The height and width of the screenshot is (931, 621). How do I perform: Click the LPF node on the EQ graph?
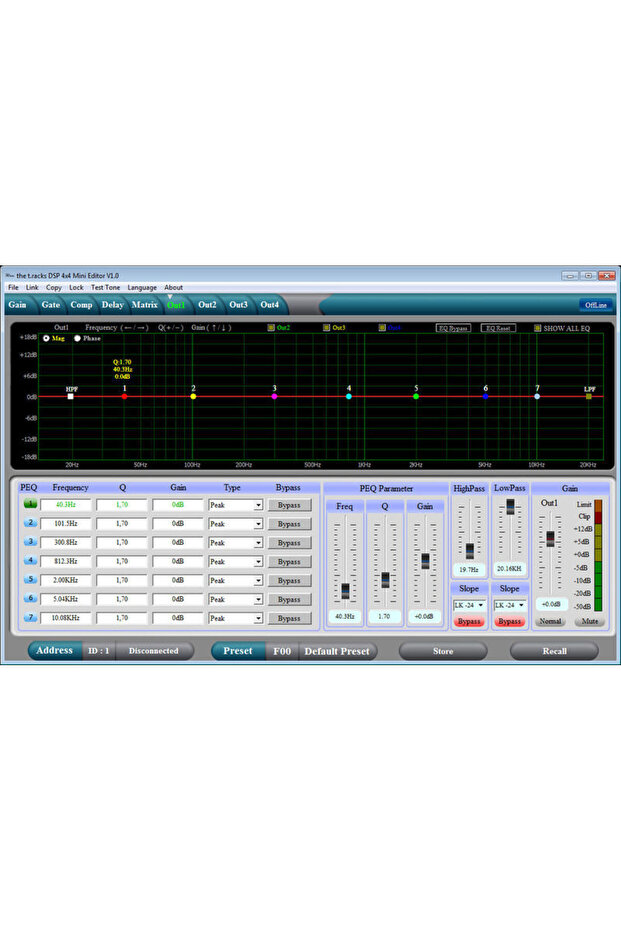pyautogui.click(x=589, y=397)
